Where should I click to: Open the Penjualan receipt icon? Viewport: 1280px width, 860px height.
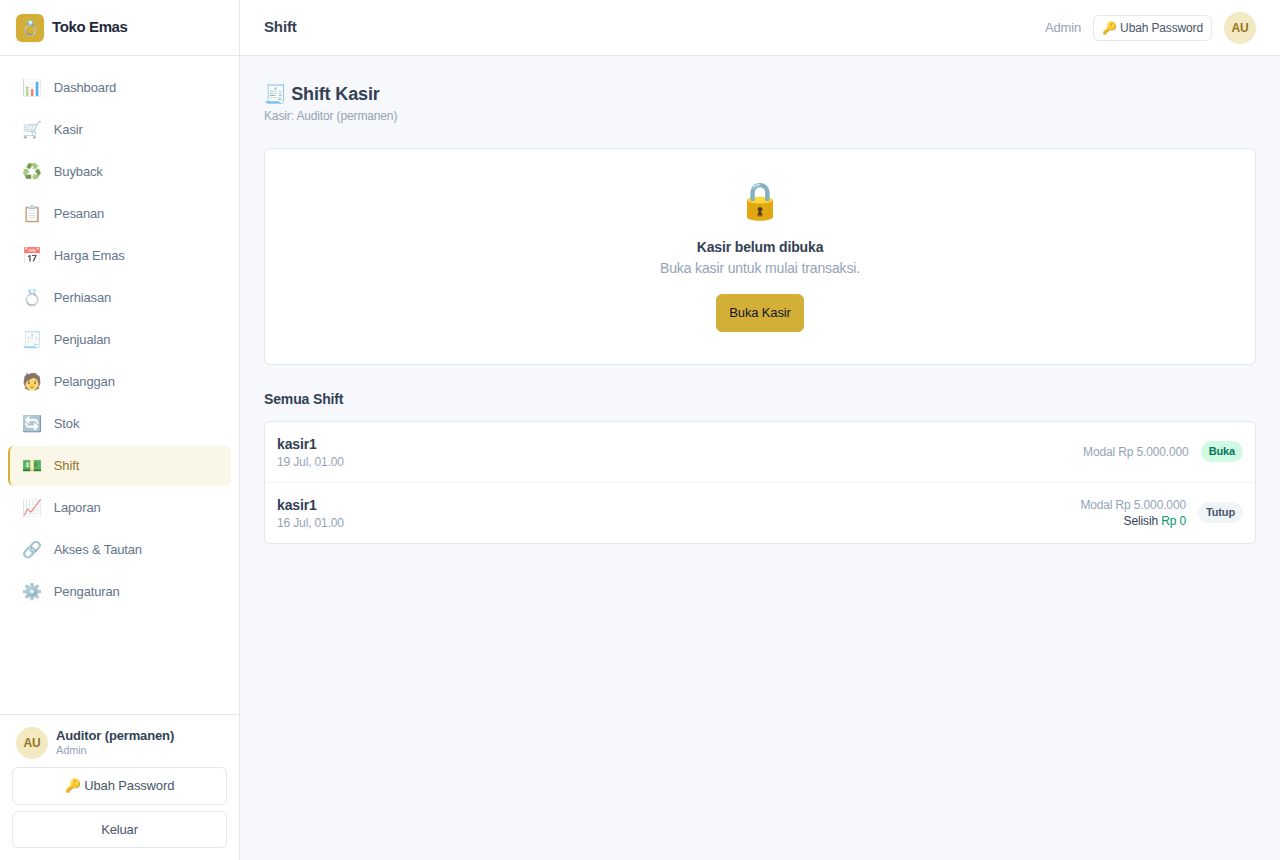(x=32, y=340)
